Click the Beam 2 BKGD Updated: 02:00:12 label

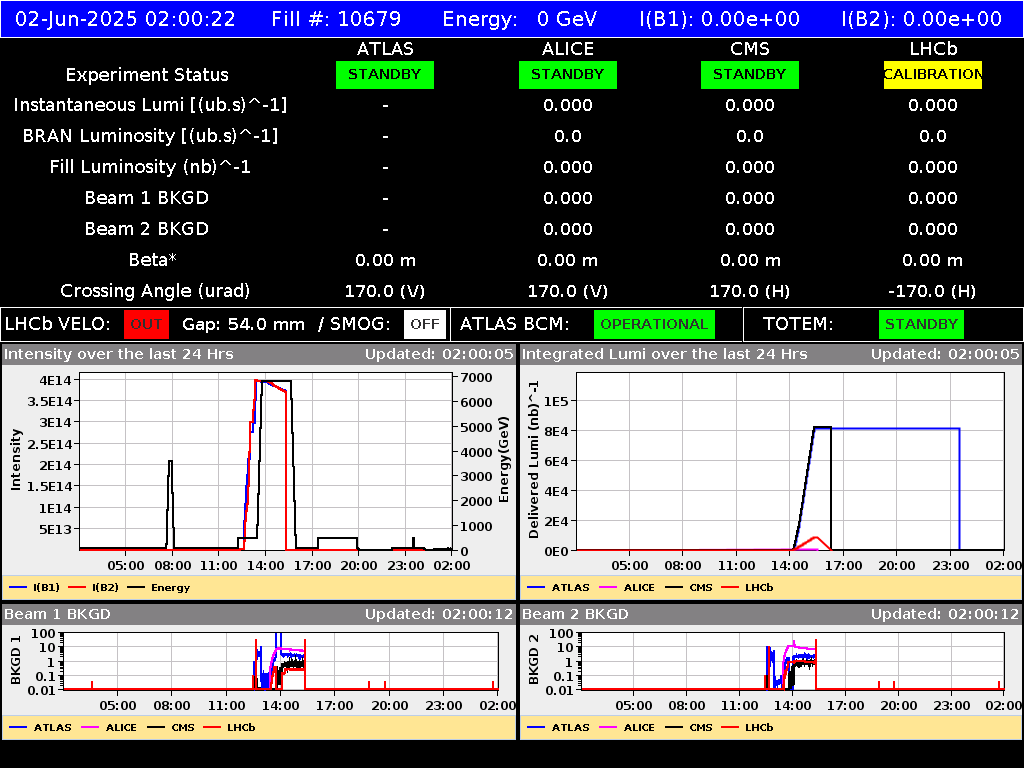click(x=944, y=614)
